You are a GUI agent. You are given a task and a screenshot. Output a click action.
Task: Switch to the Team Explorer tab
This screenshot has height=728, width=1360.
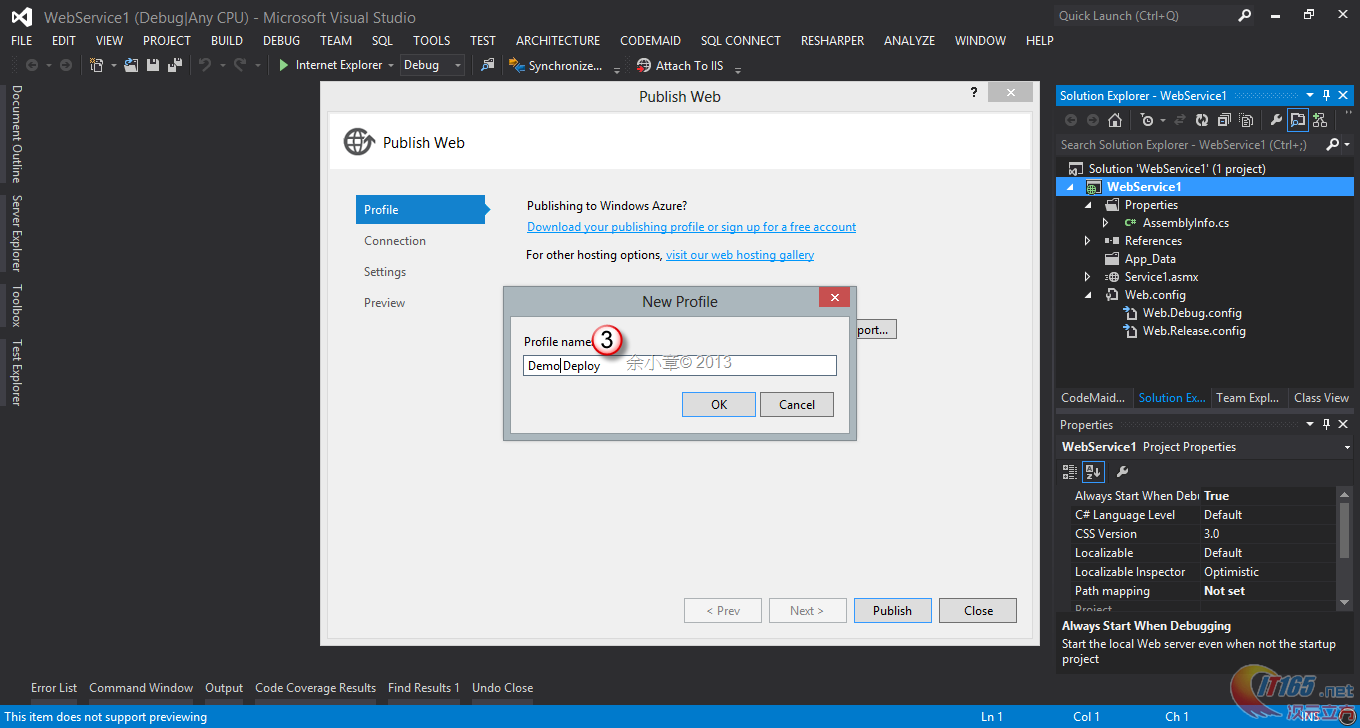1247,398
